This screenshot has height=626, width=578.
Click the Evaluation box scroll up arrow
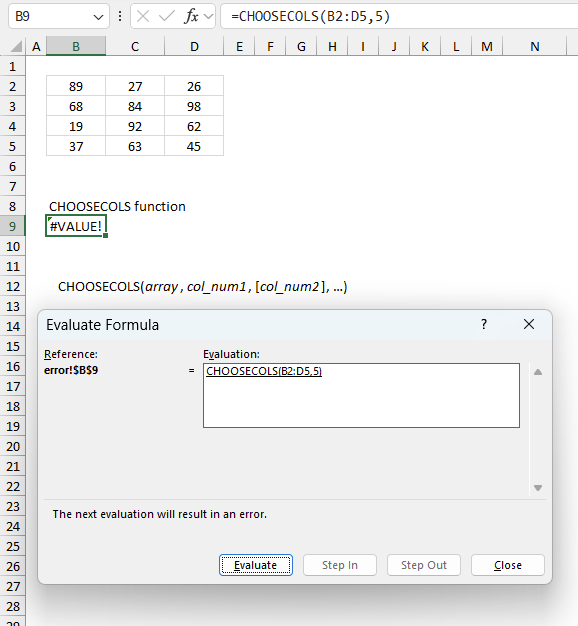pyautogui.click(x=538, y=372)
